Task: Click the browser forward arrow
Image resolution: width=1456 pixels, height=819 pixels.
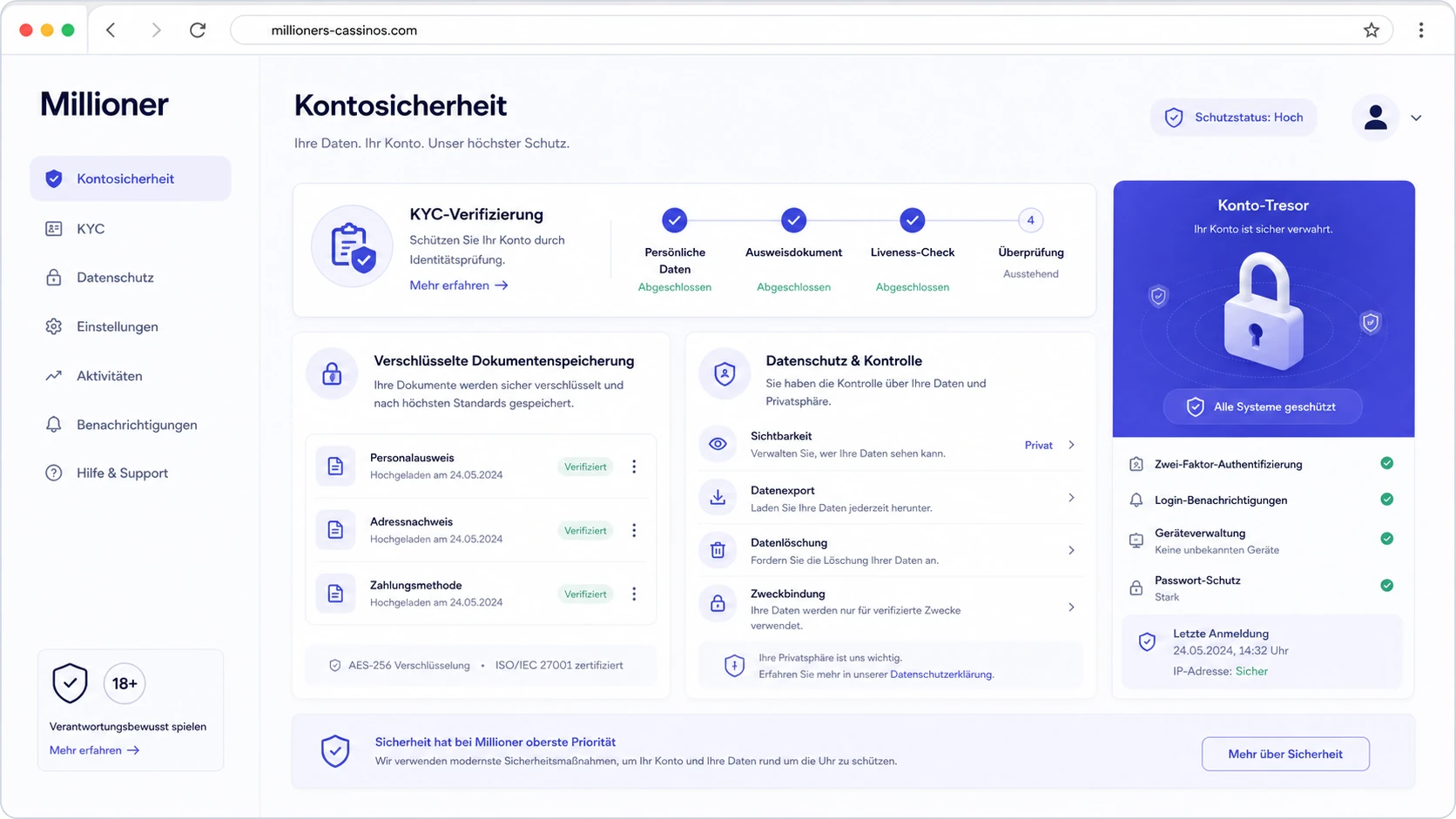Action: point(156,30)
